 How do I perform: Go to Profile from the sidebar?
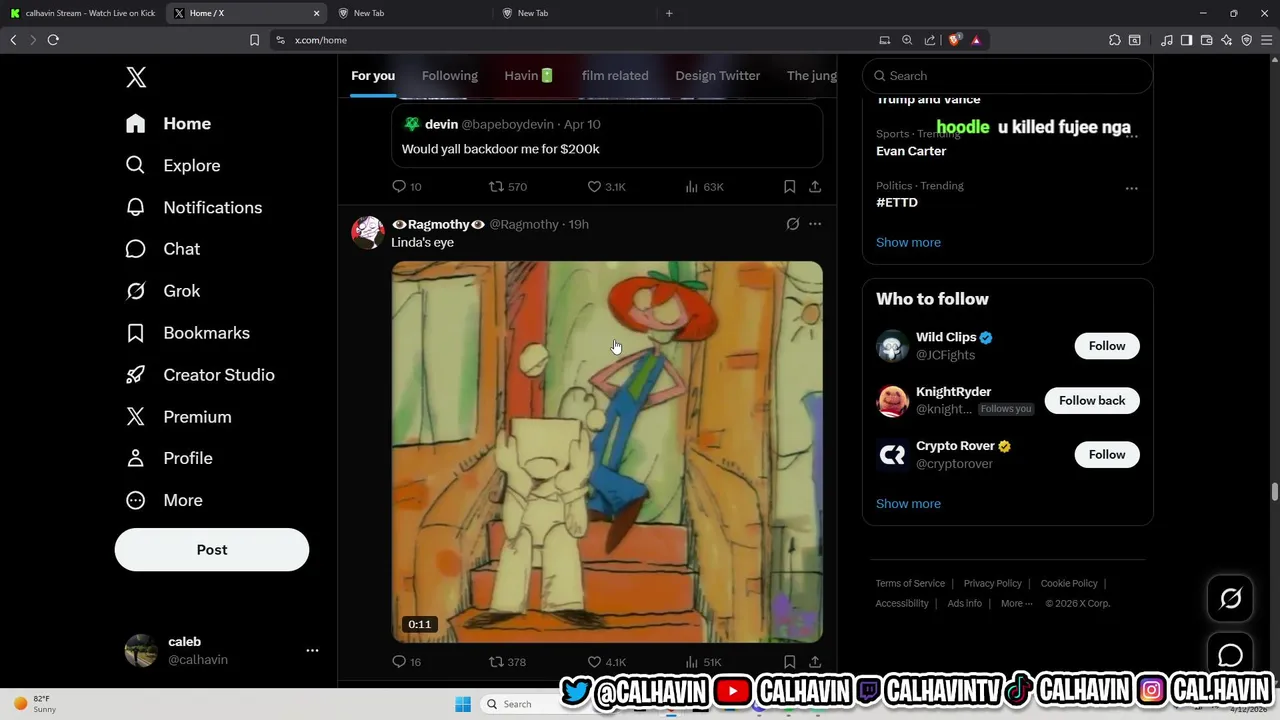tap(168, 458)
